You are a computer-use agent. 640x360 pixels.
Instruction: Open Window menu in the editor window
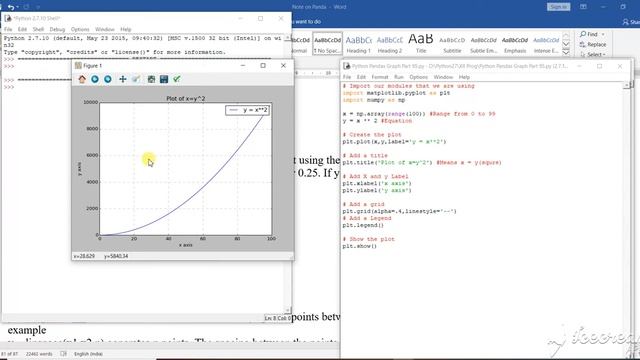(x=443, y=77)
